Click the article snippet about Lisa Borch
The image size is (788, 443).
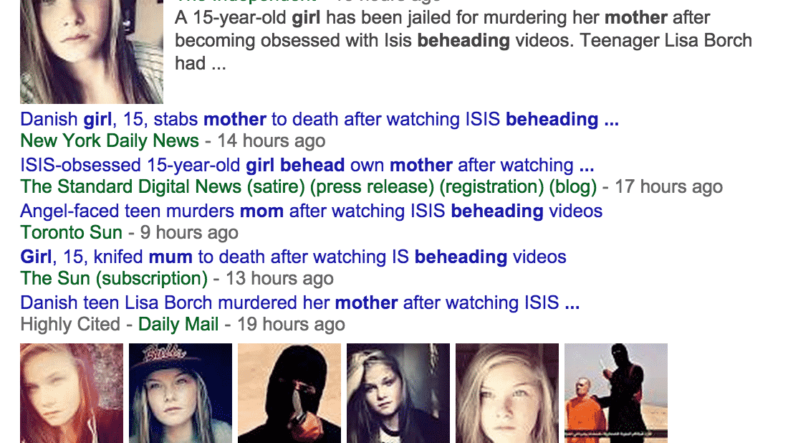coord(463,41)
